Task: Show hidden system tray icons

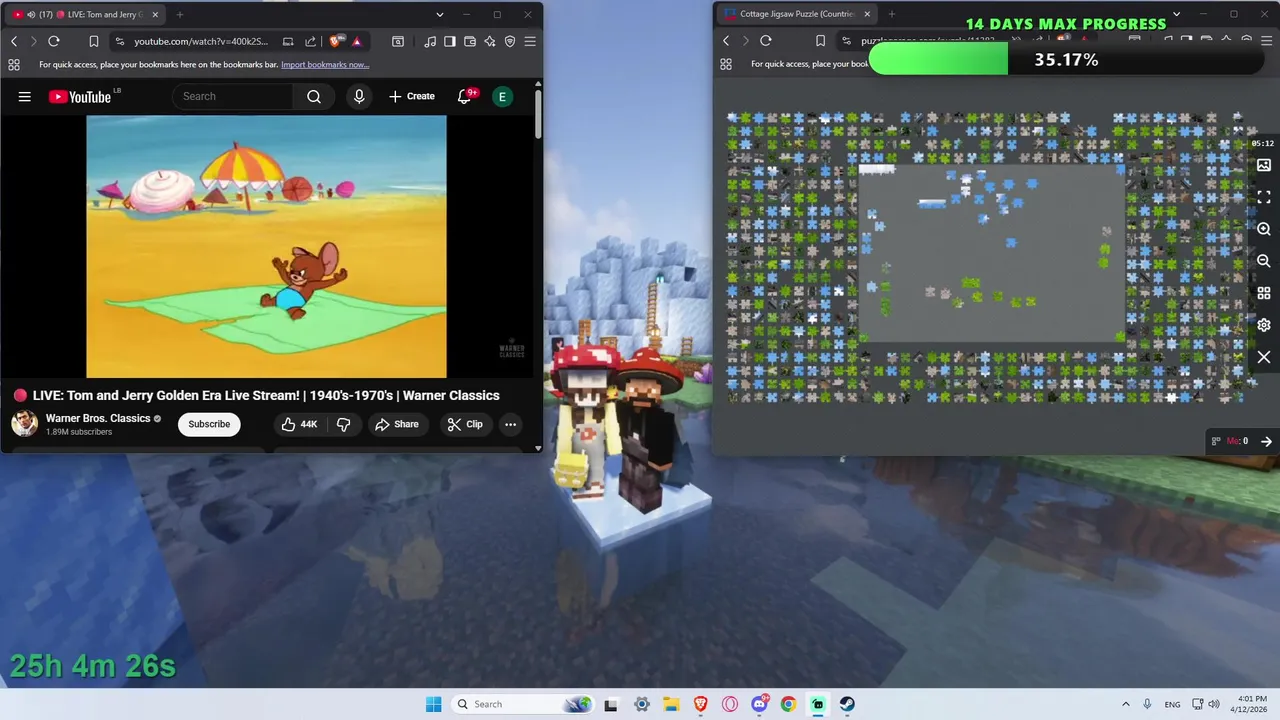Action: (1126, 704)
